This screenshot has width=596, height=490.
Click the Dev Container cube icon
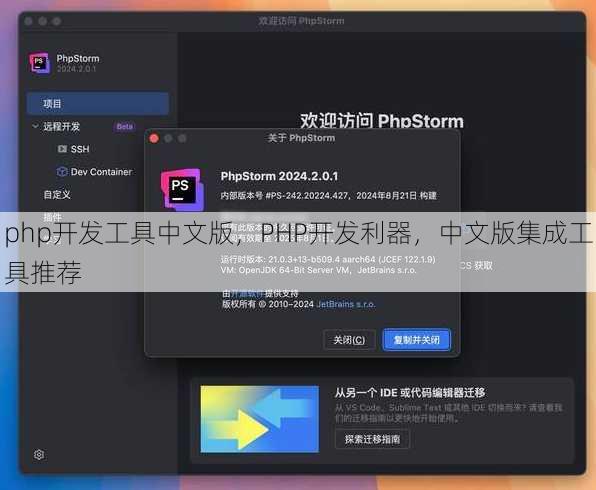coord(62,172)
